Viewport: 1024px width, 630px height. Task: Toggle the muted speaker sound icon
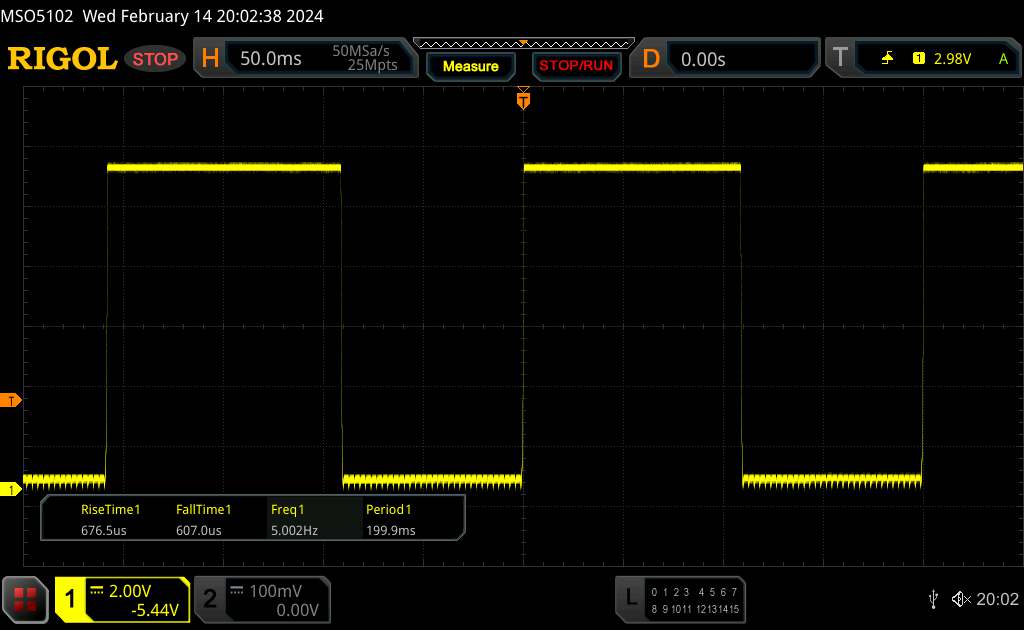pyautogui.click(x=961, y=599)
